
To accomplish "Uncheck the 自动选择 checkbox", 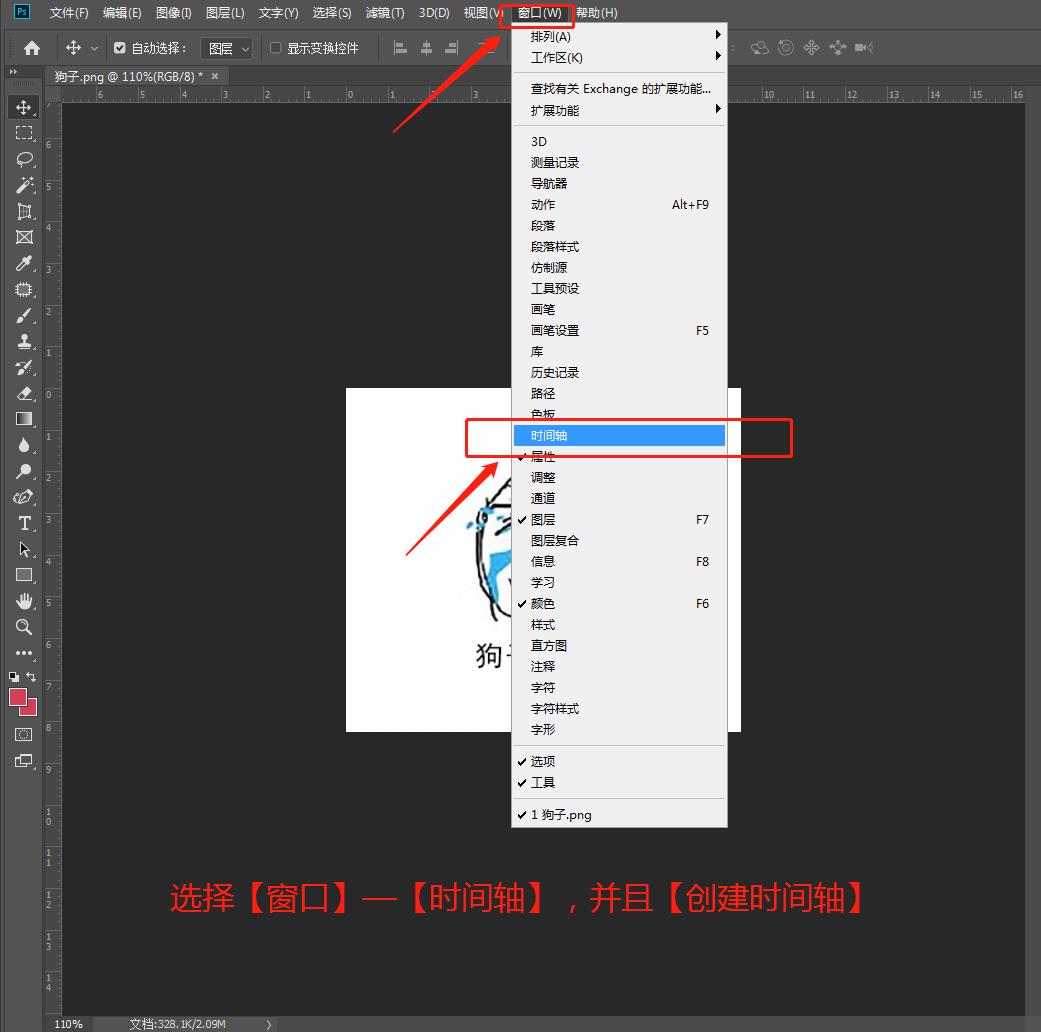I will pos(120,48).
